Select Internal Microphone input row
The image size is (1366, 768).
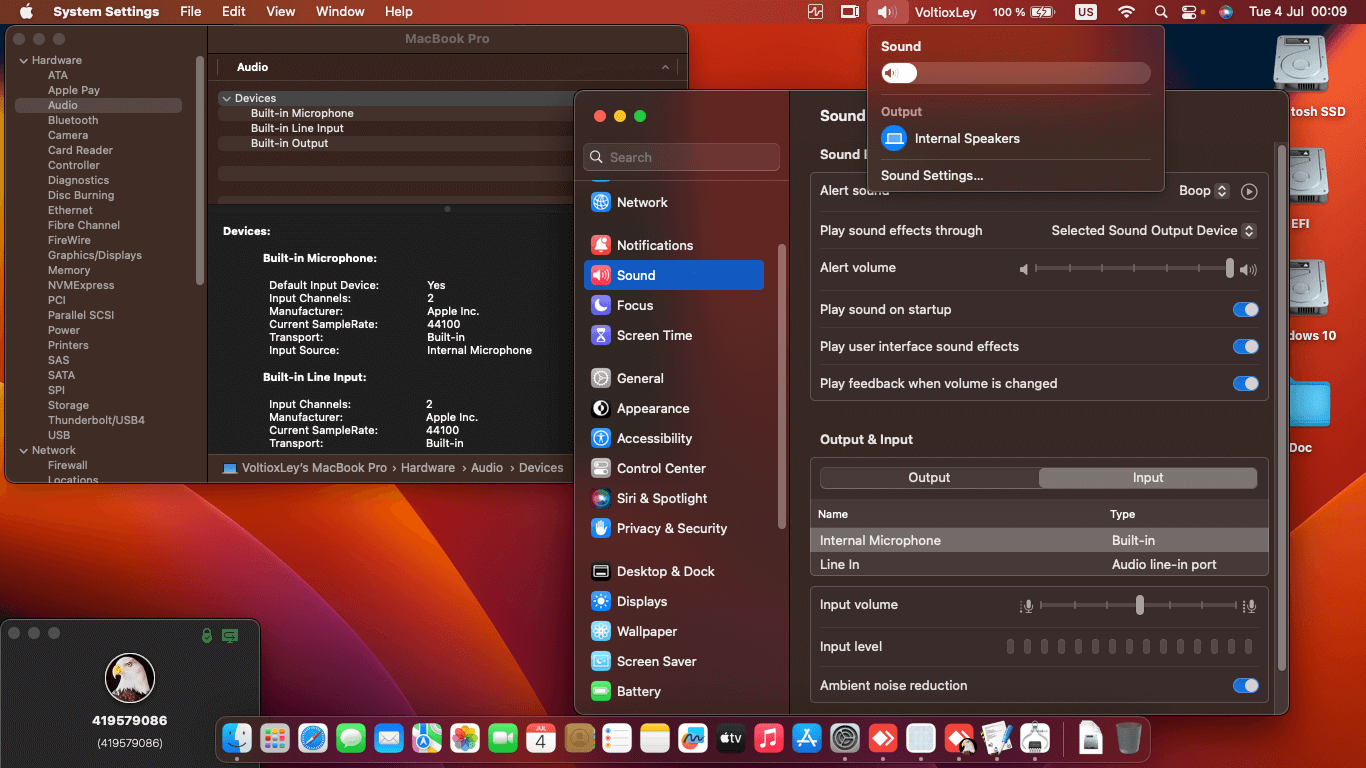click(1039, 540)
